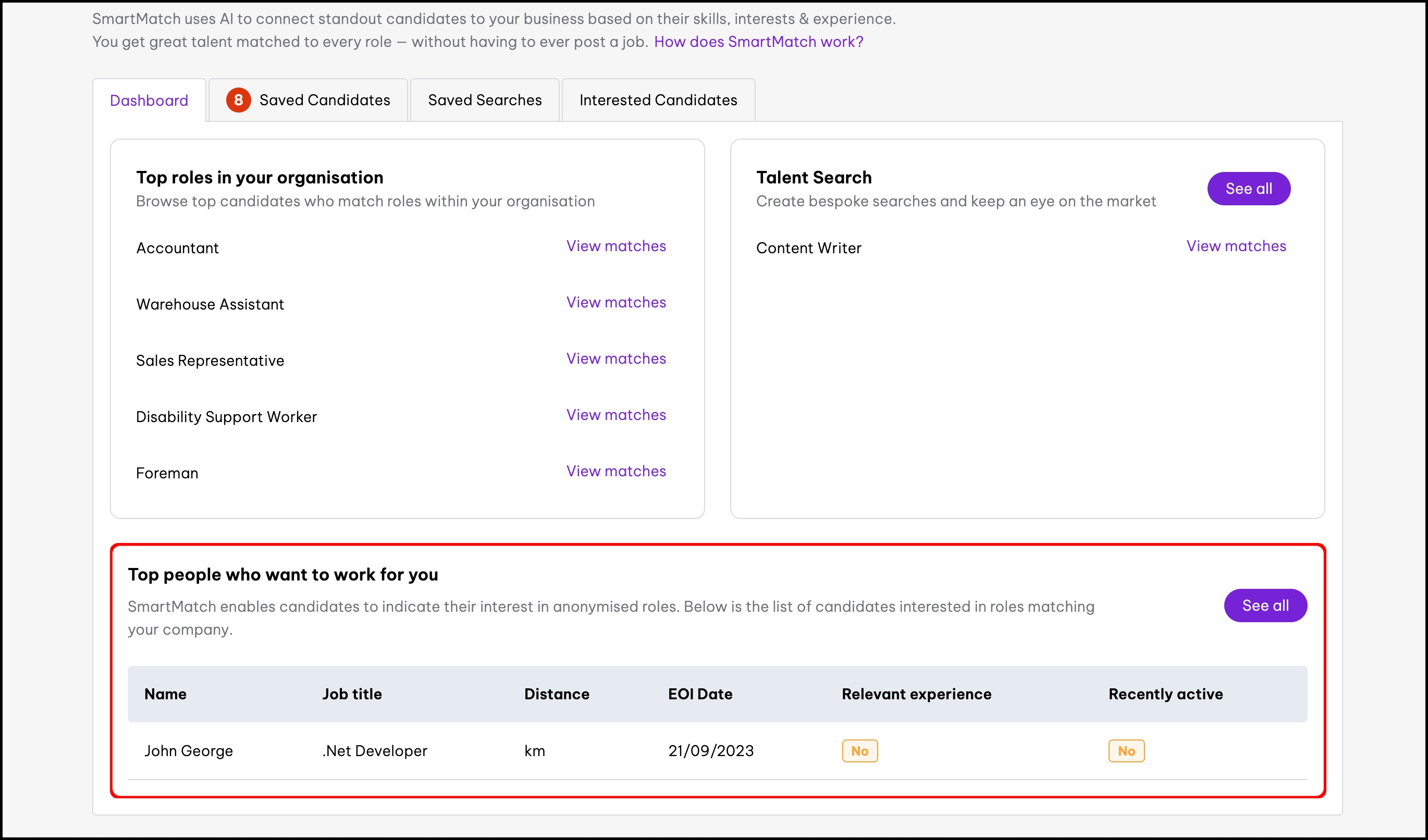View matches for Disability Support Worker
Viewport: 1428px width, 840px height.
pos(616,415)
